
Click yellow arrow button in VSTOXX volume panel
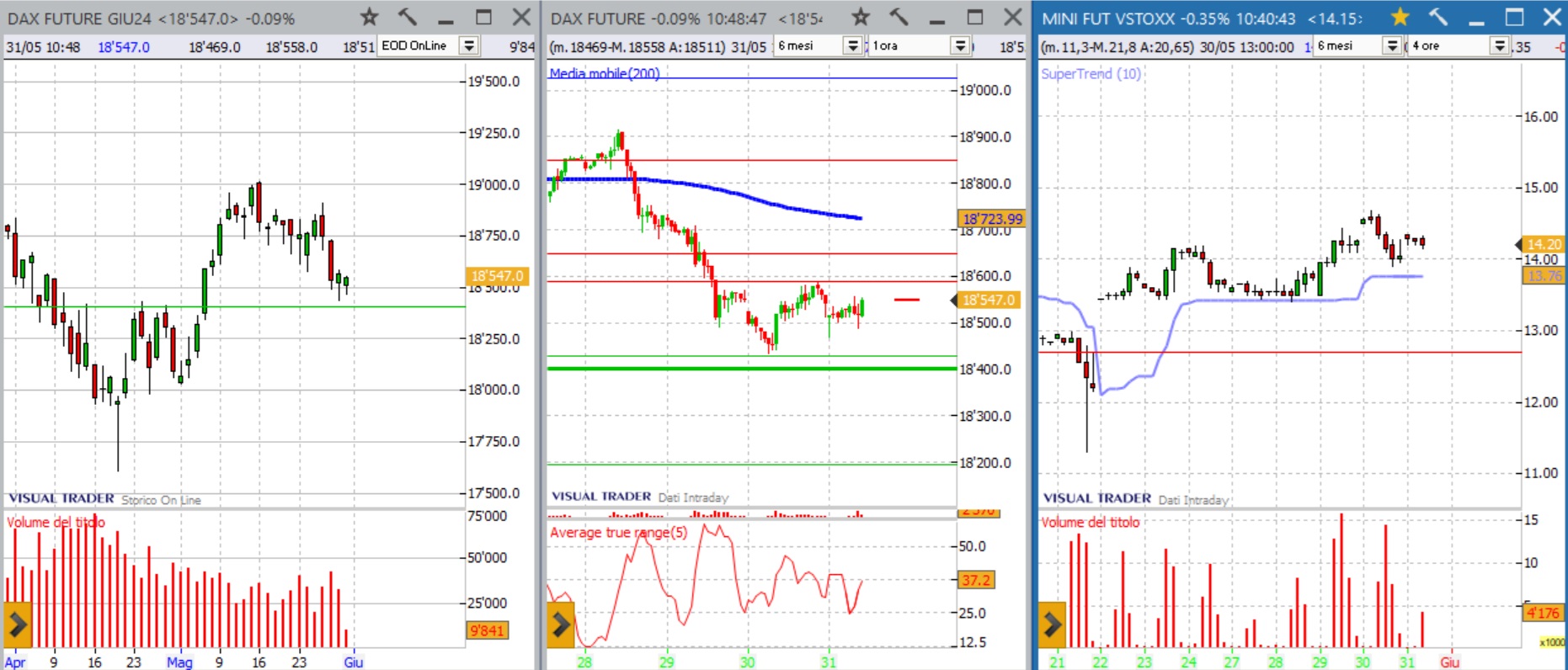1052,625
